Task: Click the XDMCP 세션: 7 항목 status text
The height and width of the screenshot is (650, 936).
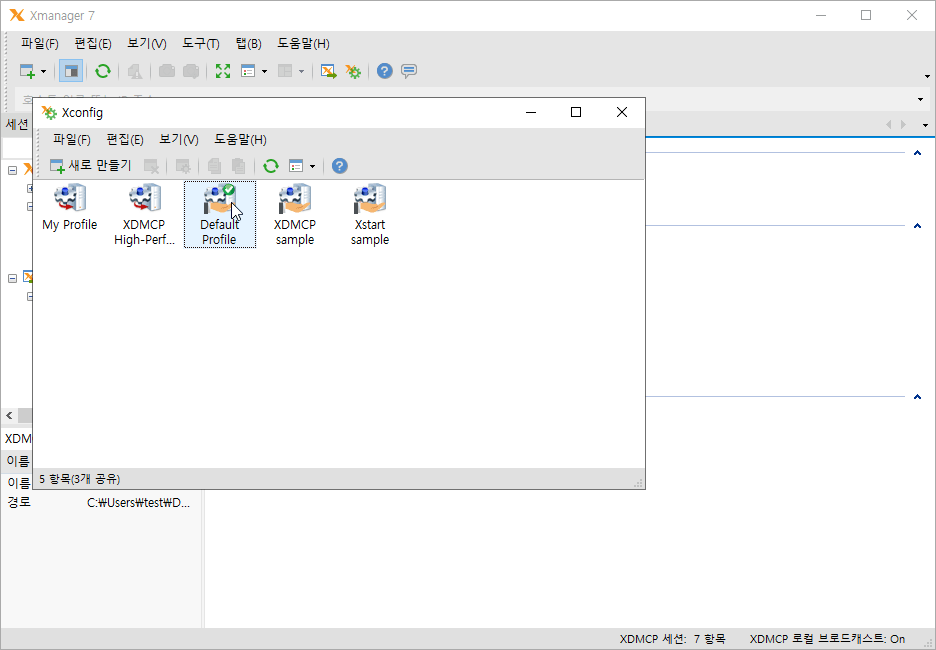Action: [x=672, y=639]
